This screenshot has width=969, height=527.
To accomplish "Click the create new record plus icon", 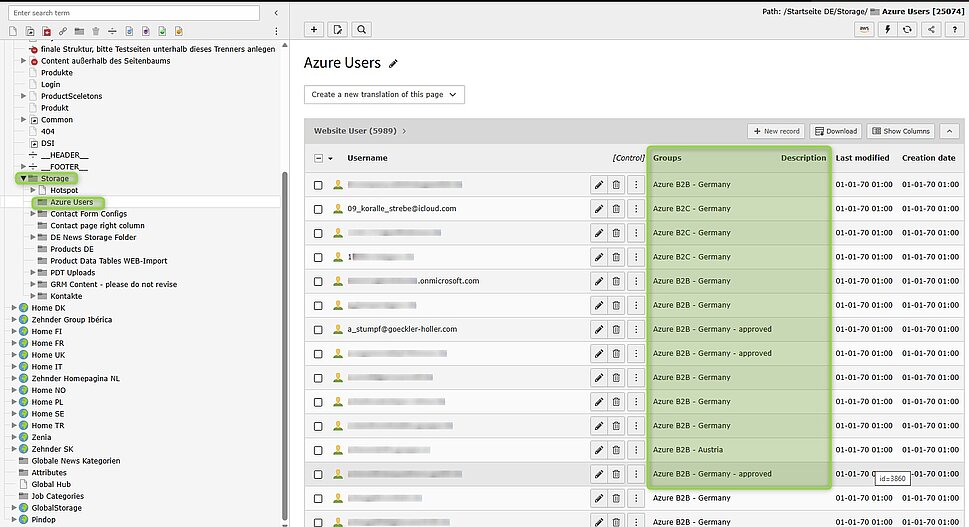I will pos(314,30).
